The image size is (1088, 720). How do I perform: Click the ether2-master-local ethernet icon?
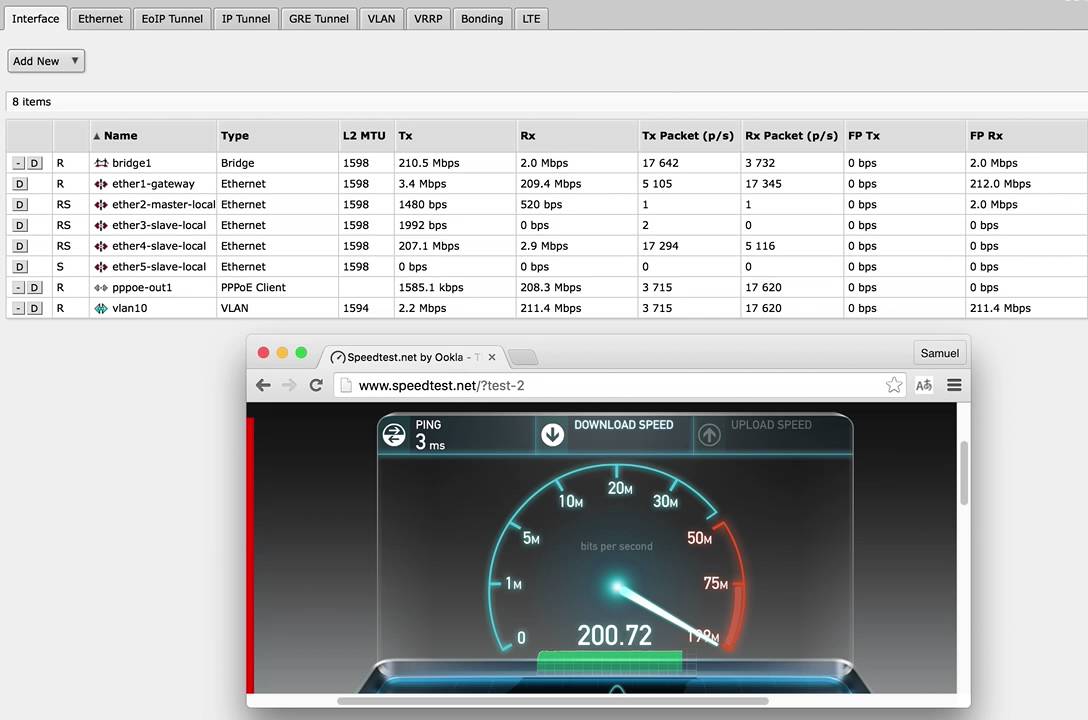(101, 205)
